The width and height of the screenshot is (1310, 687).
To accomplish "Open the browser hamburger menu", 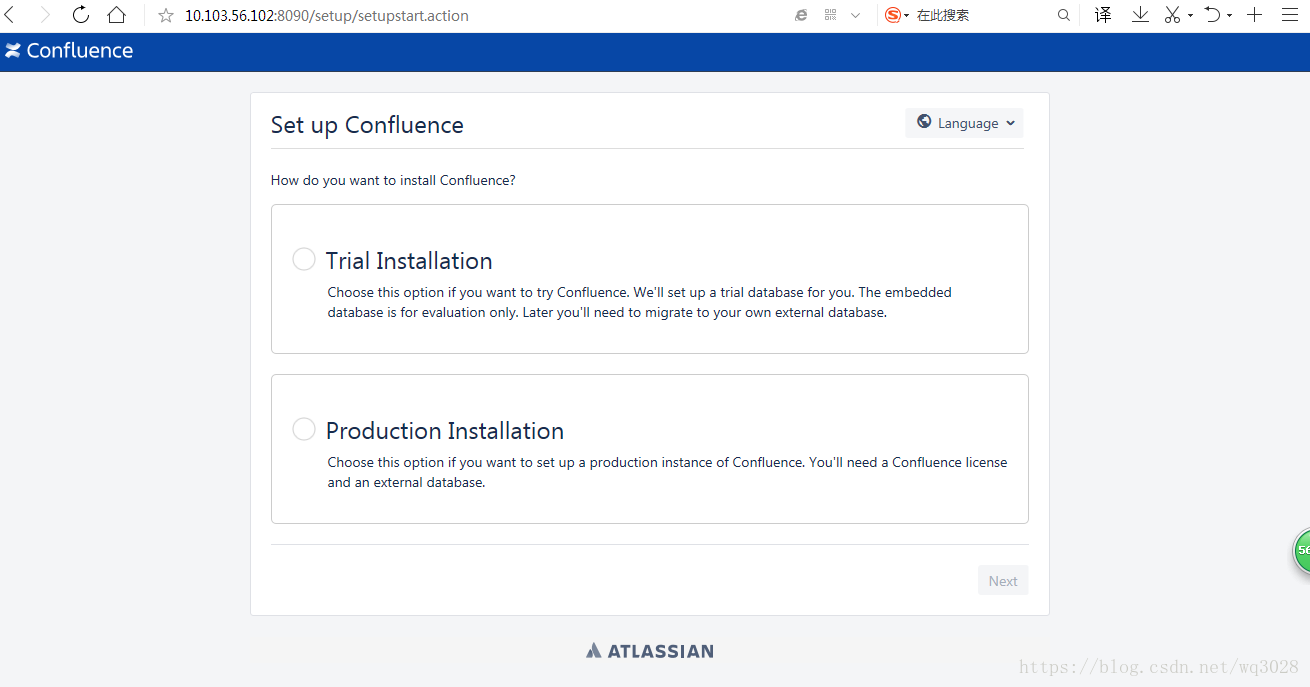I will pyautogui.click(x=1289, y=15).
